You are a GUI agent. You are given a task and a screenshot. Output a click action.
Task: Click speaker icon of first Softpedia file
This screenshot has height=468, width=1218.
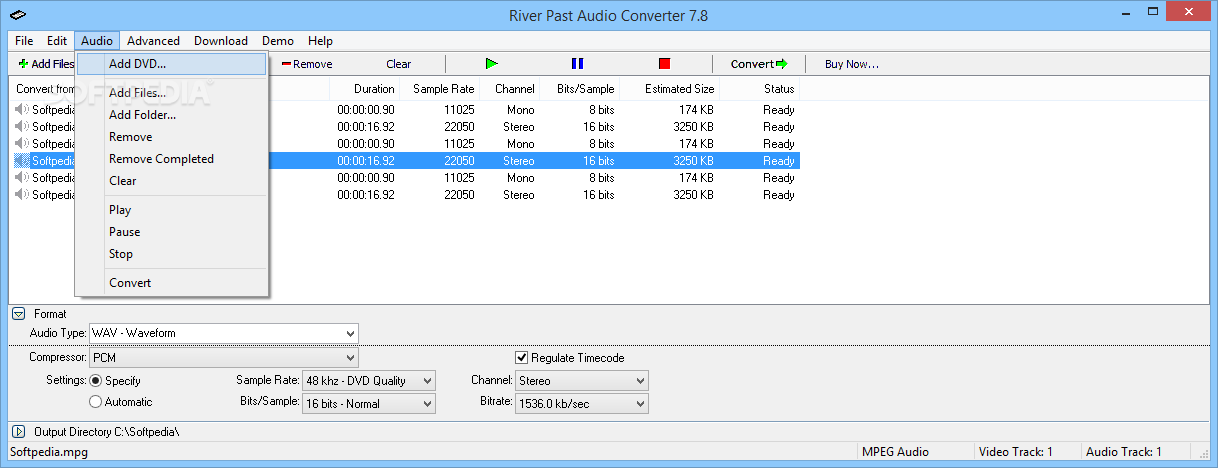tap(22, 109)
